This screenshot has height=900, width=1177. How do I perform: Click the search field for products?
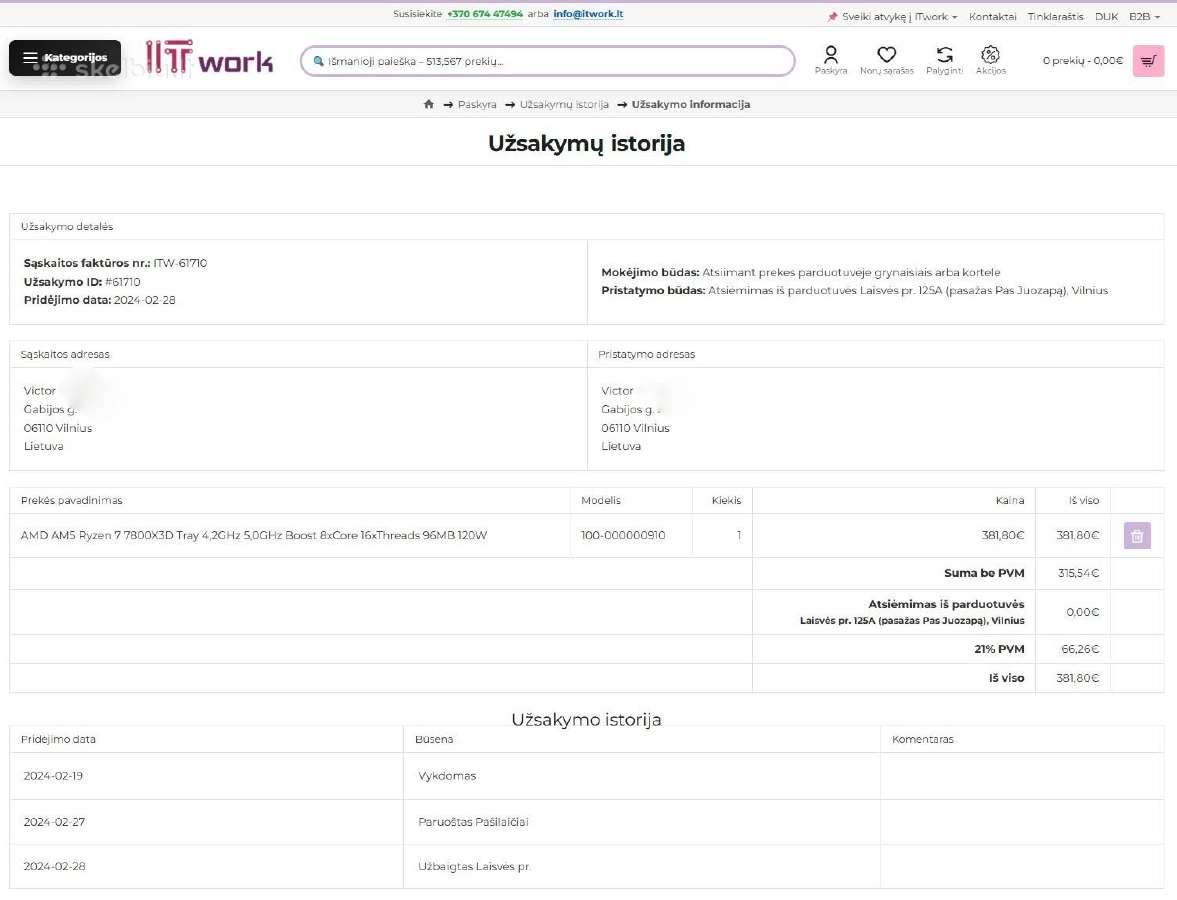pyautogui.click(x=548, y=61)
